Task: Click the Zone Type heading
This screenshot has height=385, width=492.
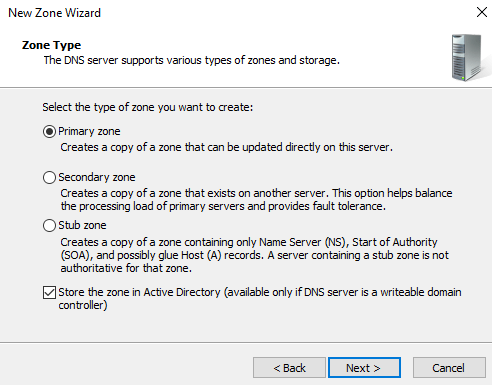Action: 51,45
